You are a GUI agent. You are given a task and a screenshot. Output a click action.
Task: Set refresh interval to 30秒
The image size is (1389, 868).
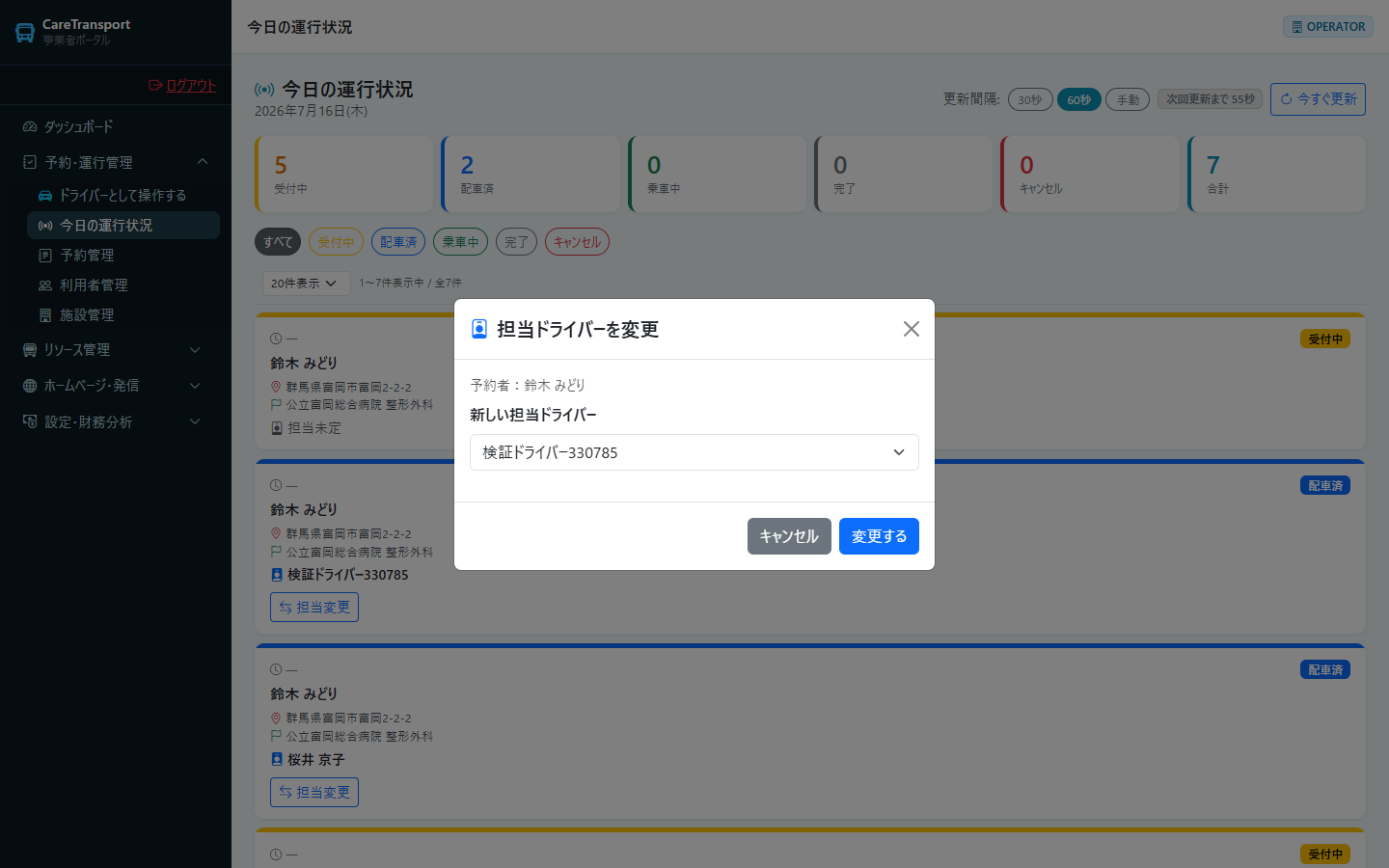[x=1030, y=99]
